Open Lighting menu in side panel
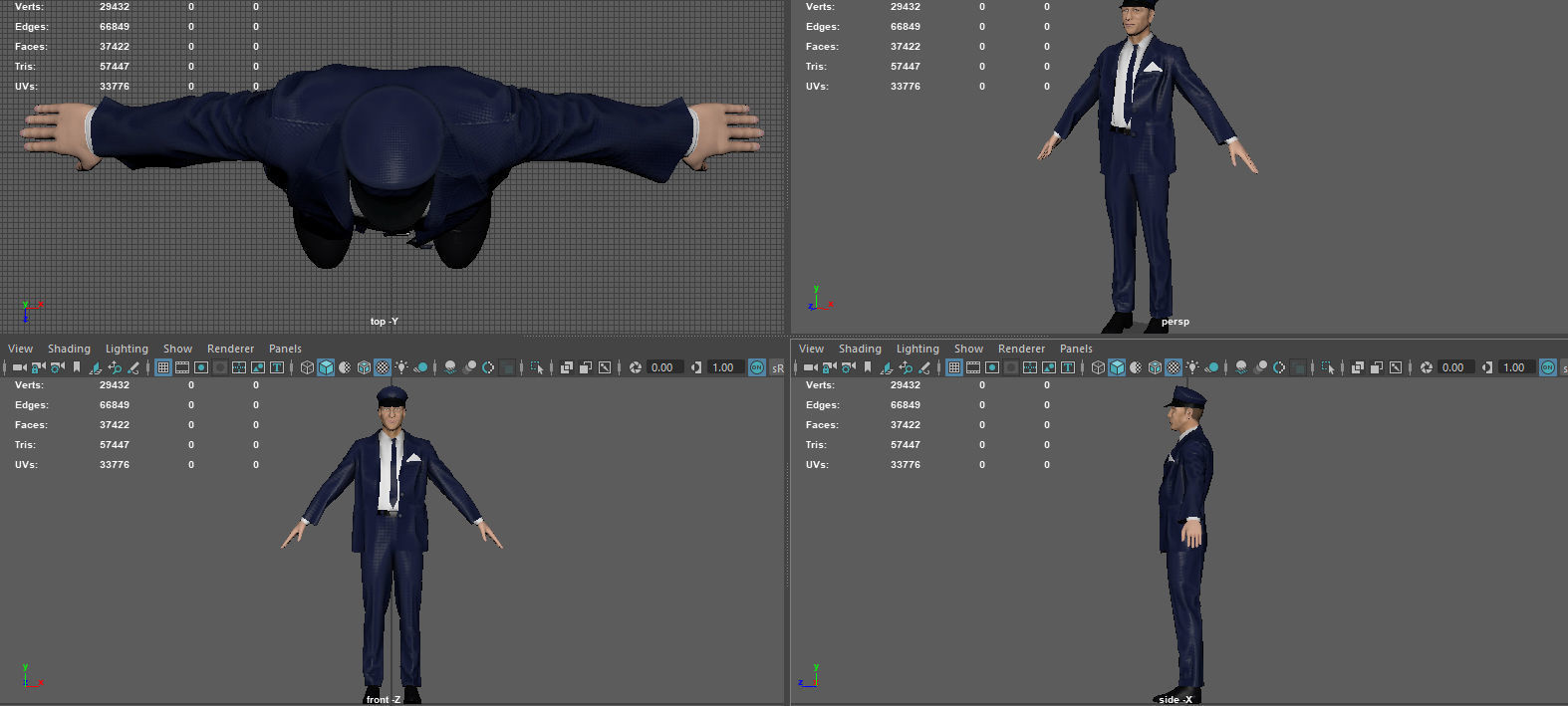 click(x=917, y=349)
